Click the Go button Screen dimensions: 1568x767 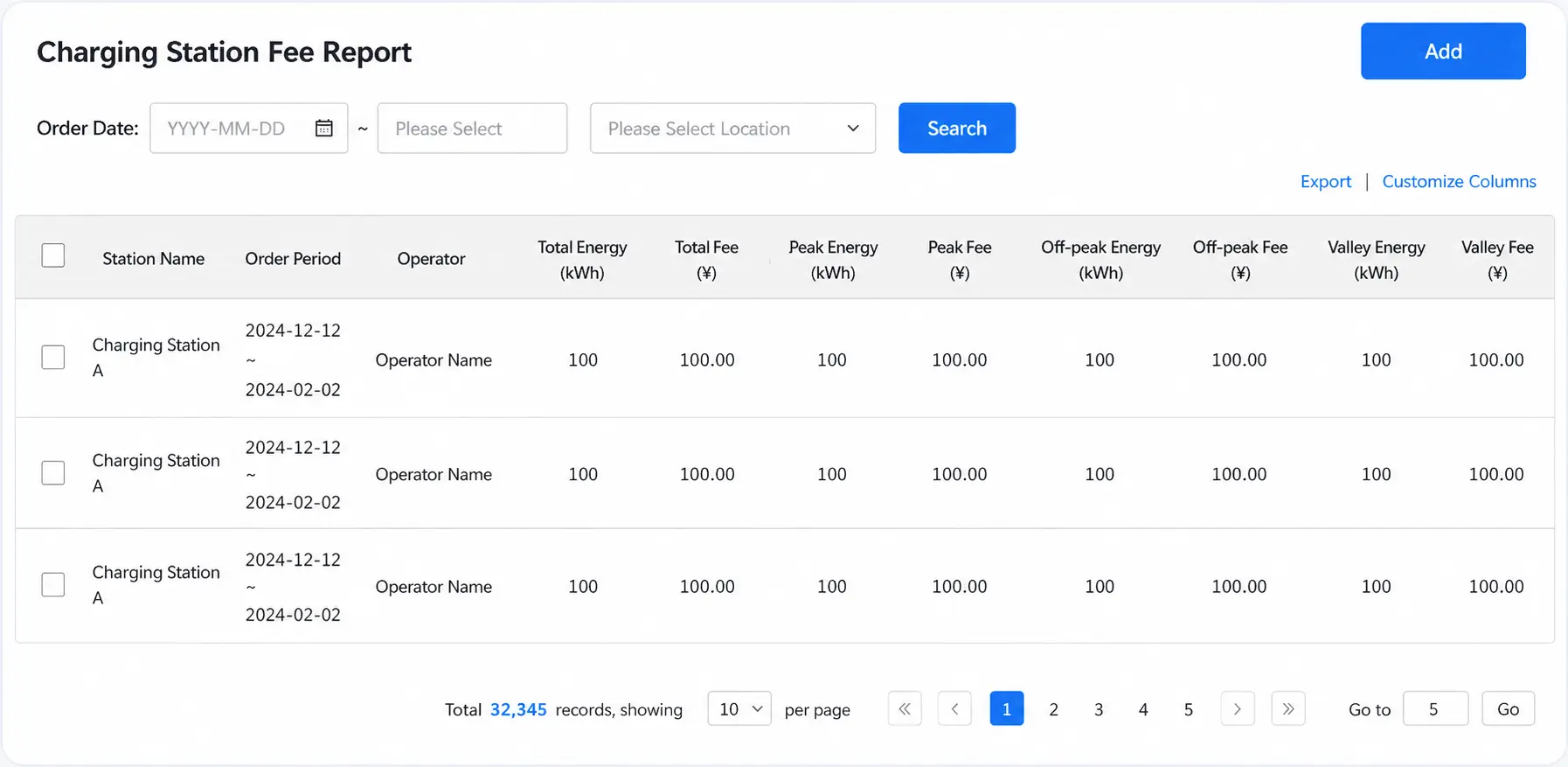point(1508,708)
